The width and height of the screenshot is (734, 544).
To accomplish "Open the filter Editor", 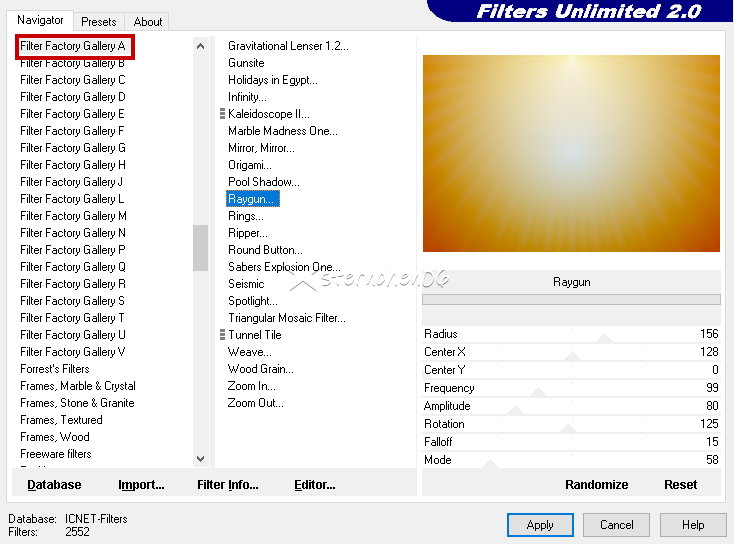I will 315,485.
